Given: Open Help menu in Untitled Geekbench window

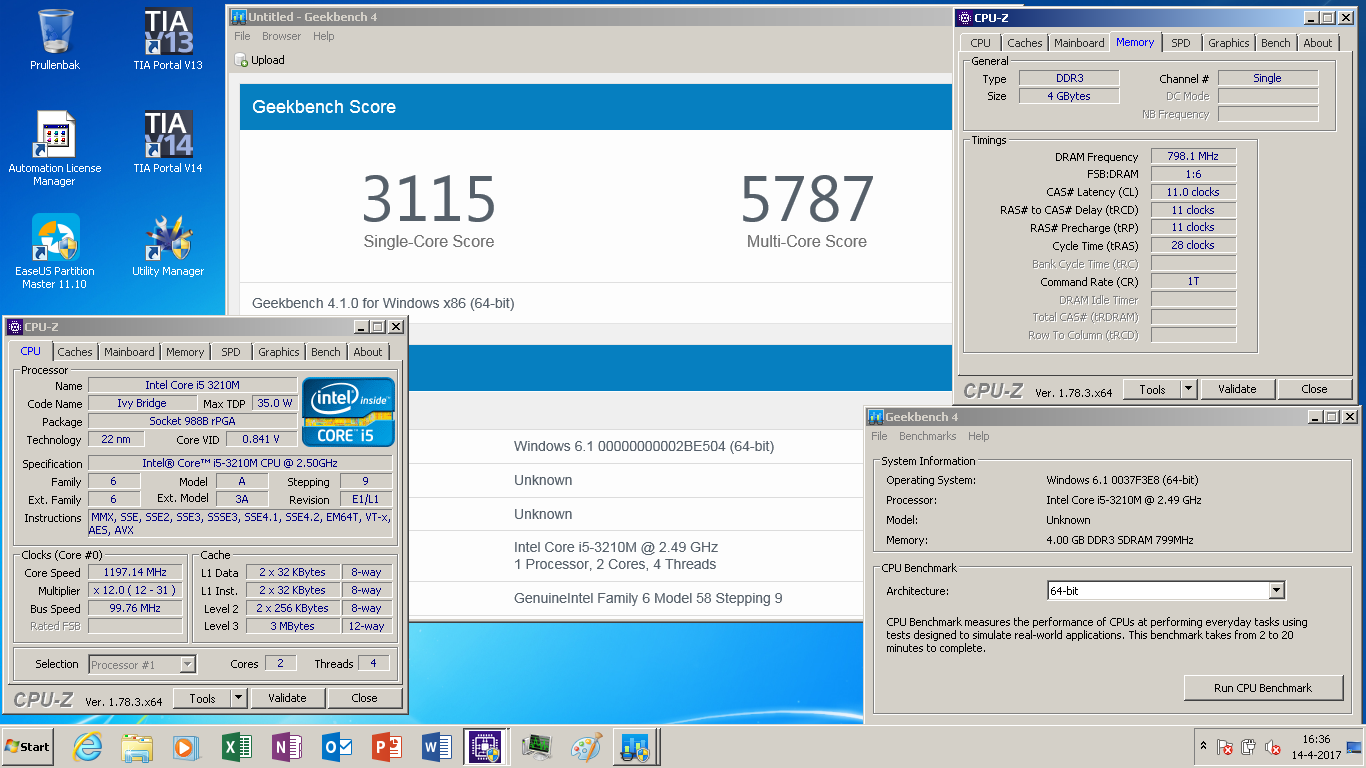Looking at the screenshot, I should click(323, 36).
